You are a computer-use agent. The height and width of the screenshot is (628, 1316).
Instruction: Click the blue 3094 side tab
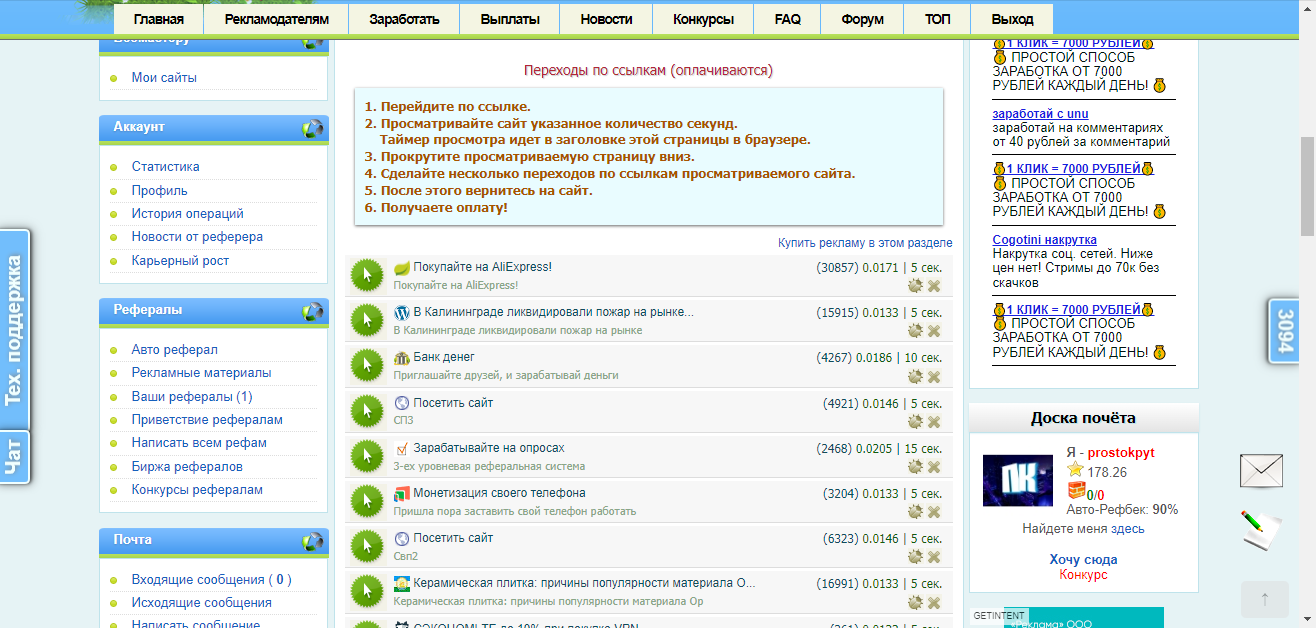point(1284,329)
